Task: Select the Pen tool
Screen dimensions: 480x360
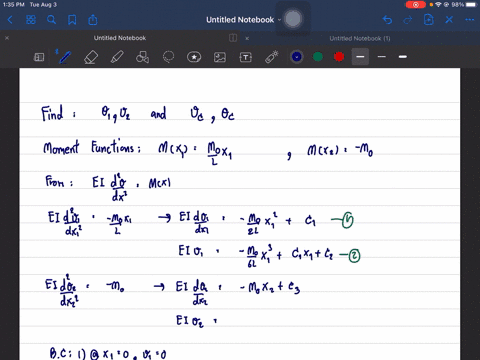Action: (x=64, y=57)
